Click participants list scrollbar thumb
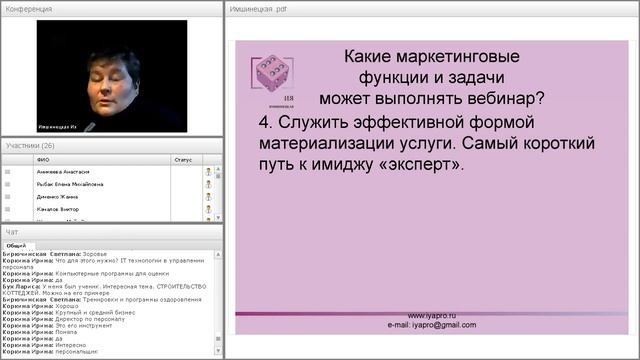 tap(218, 176)
